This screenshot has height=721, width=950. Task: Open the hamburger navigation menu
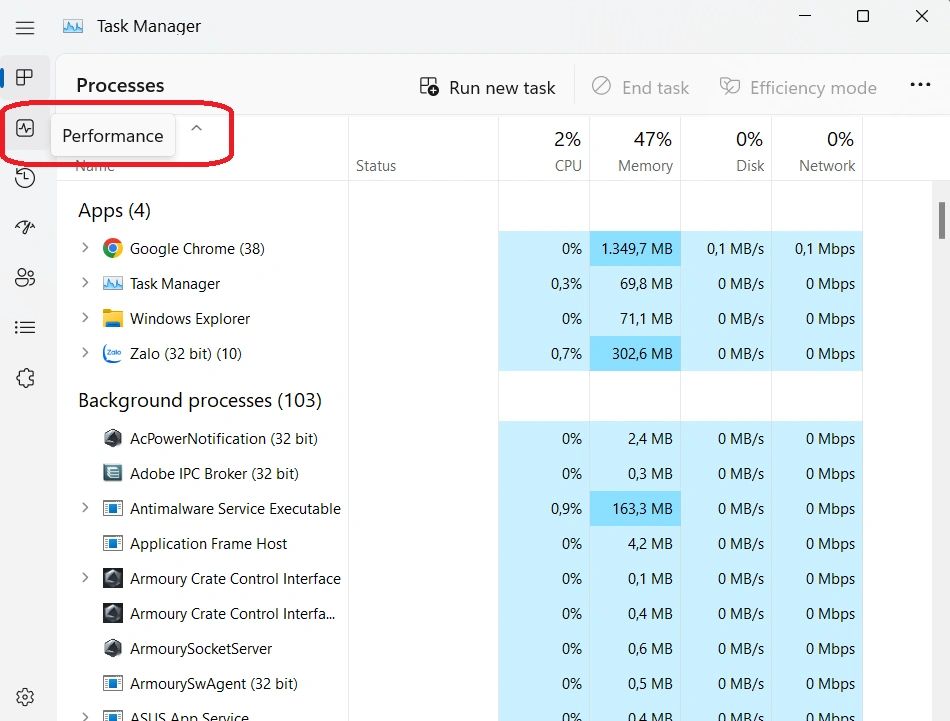[25, 28]
